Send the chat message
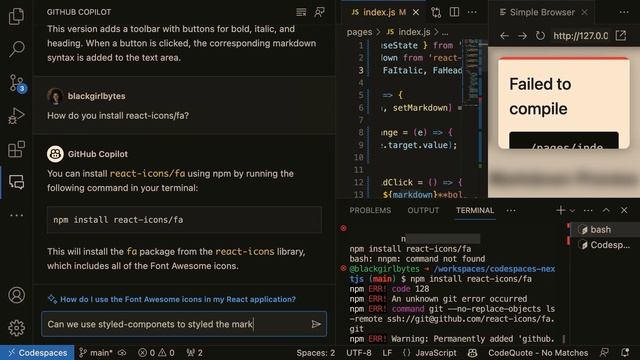This screenshot has height=360, width=640. point(316,324)
